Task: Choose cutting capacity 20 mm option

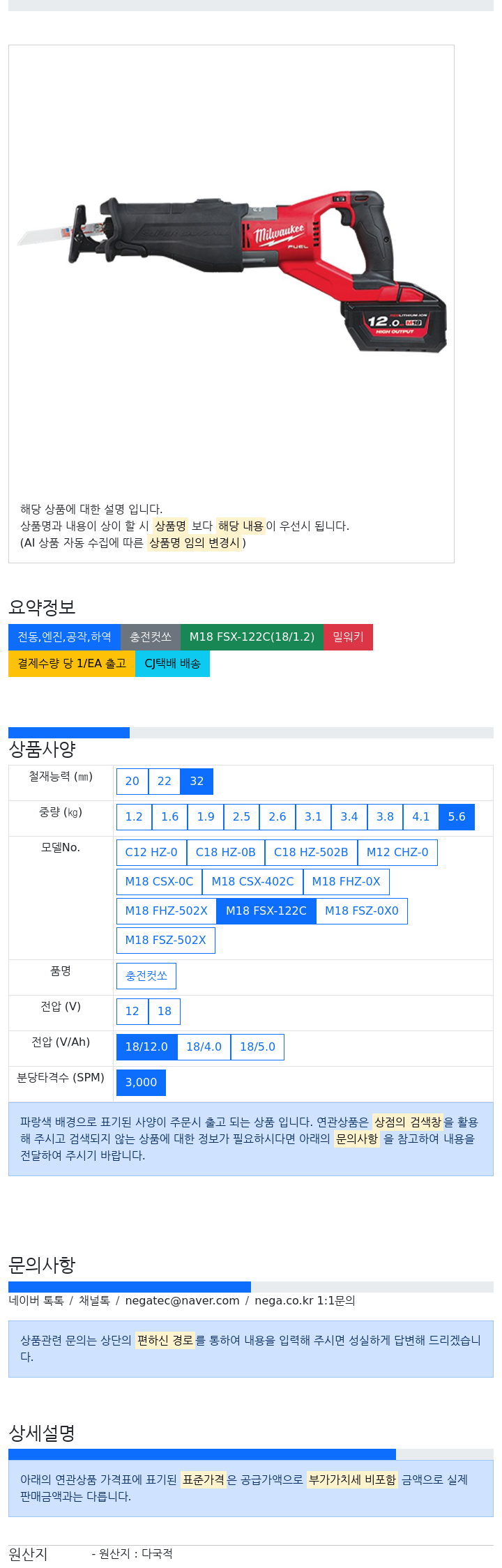Action: click(x=132, y=782)
